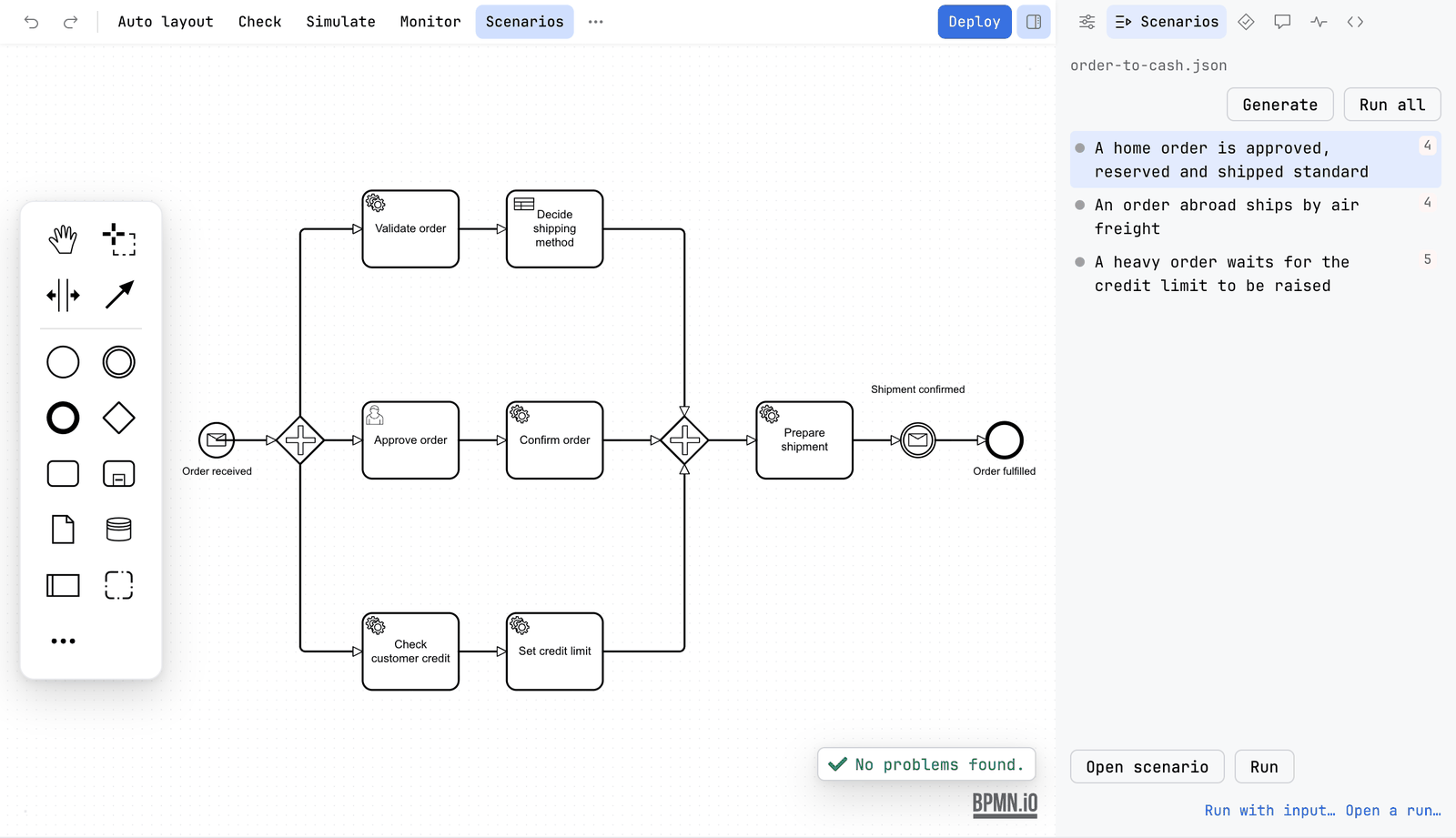Create a task rectangle from palette
This screenshot has height=838, width=1456.
[63, 474]
